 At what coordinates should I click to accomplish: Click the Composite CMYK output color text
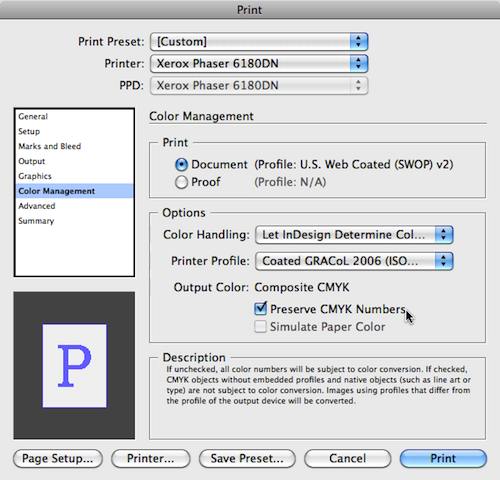(x=302, y=287)
